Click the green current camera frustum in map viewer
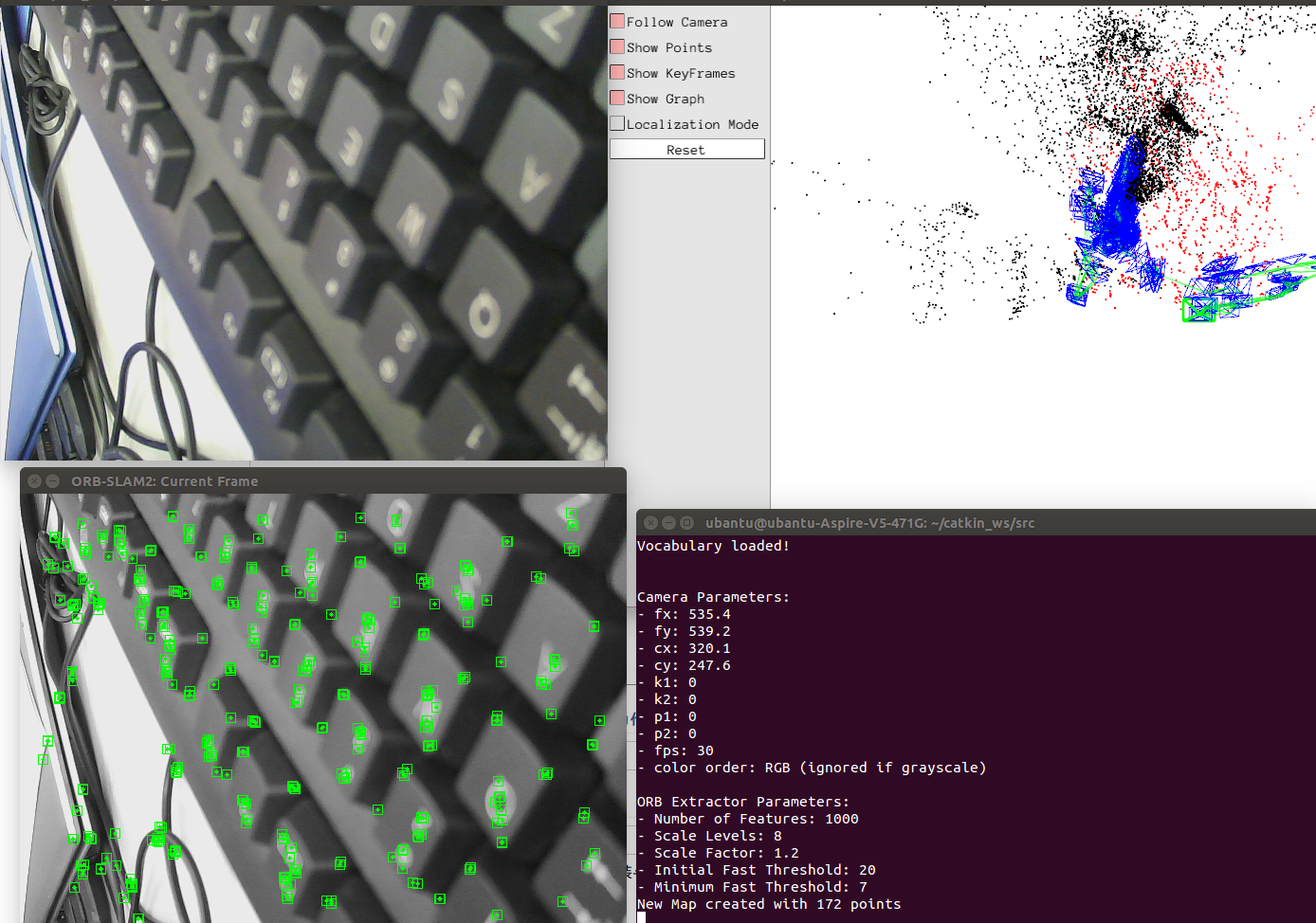1316x923 pixels. click(1199, 309)
